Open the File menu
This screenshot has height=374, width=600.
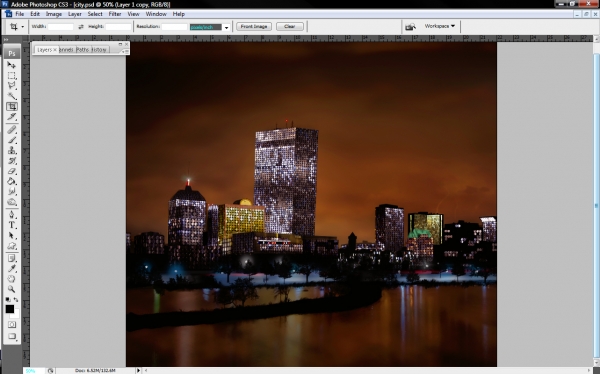[x=20, y=14]
